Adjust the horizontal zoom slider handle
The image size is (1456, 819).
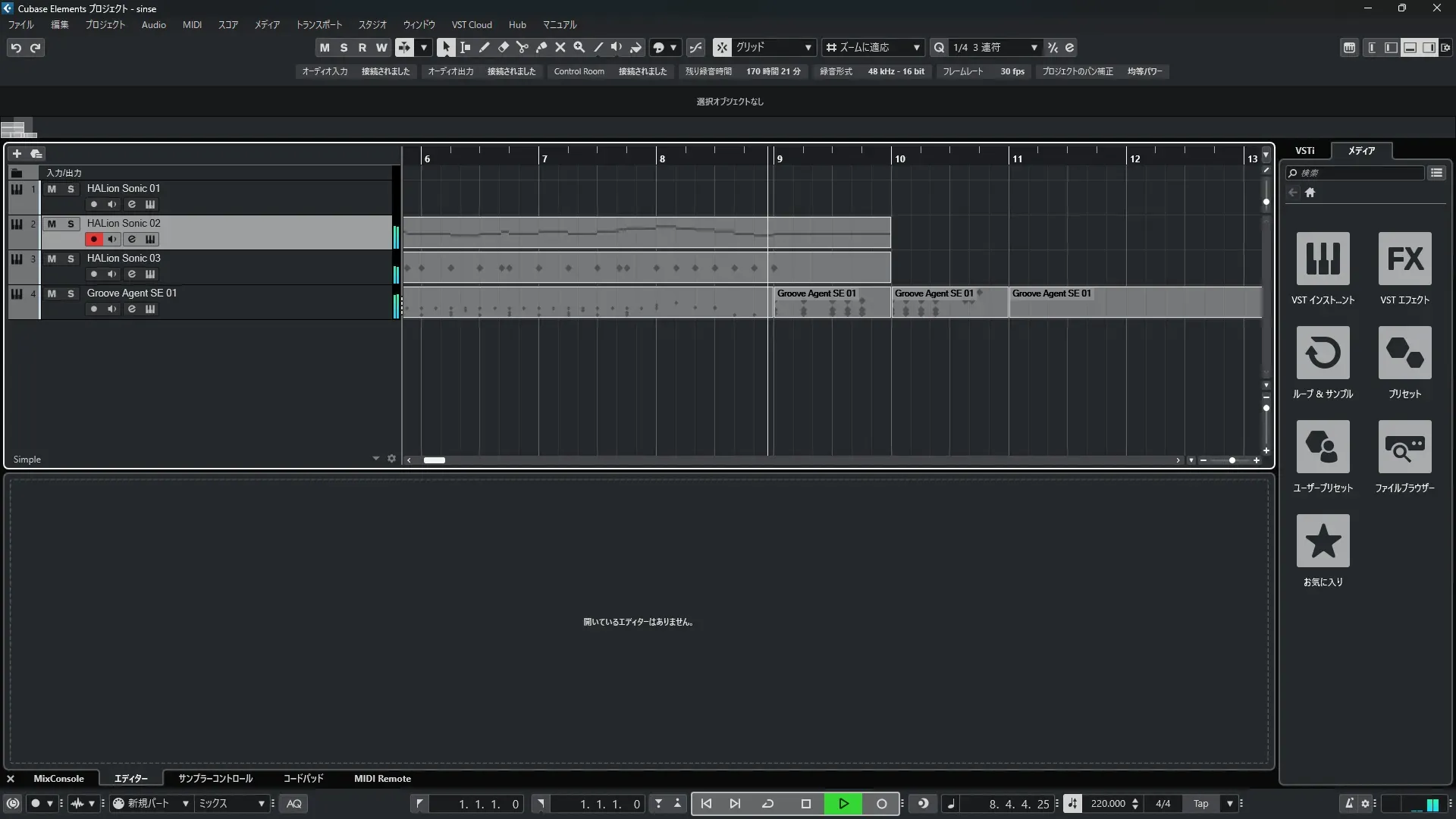click(1232, 460)
